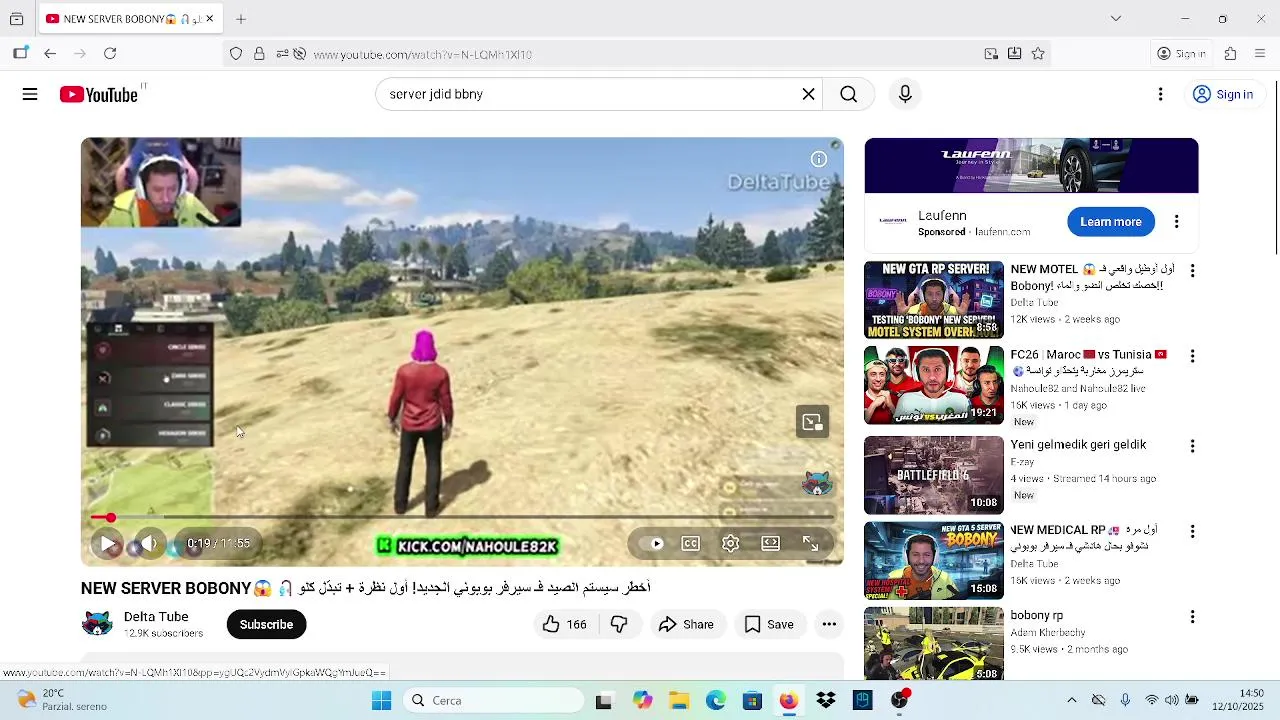
Task: Open the NEW MEDICAL RP video thumbnail
Action: [x=934, y=560]
